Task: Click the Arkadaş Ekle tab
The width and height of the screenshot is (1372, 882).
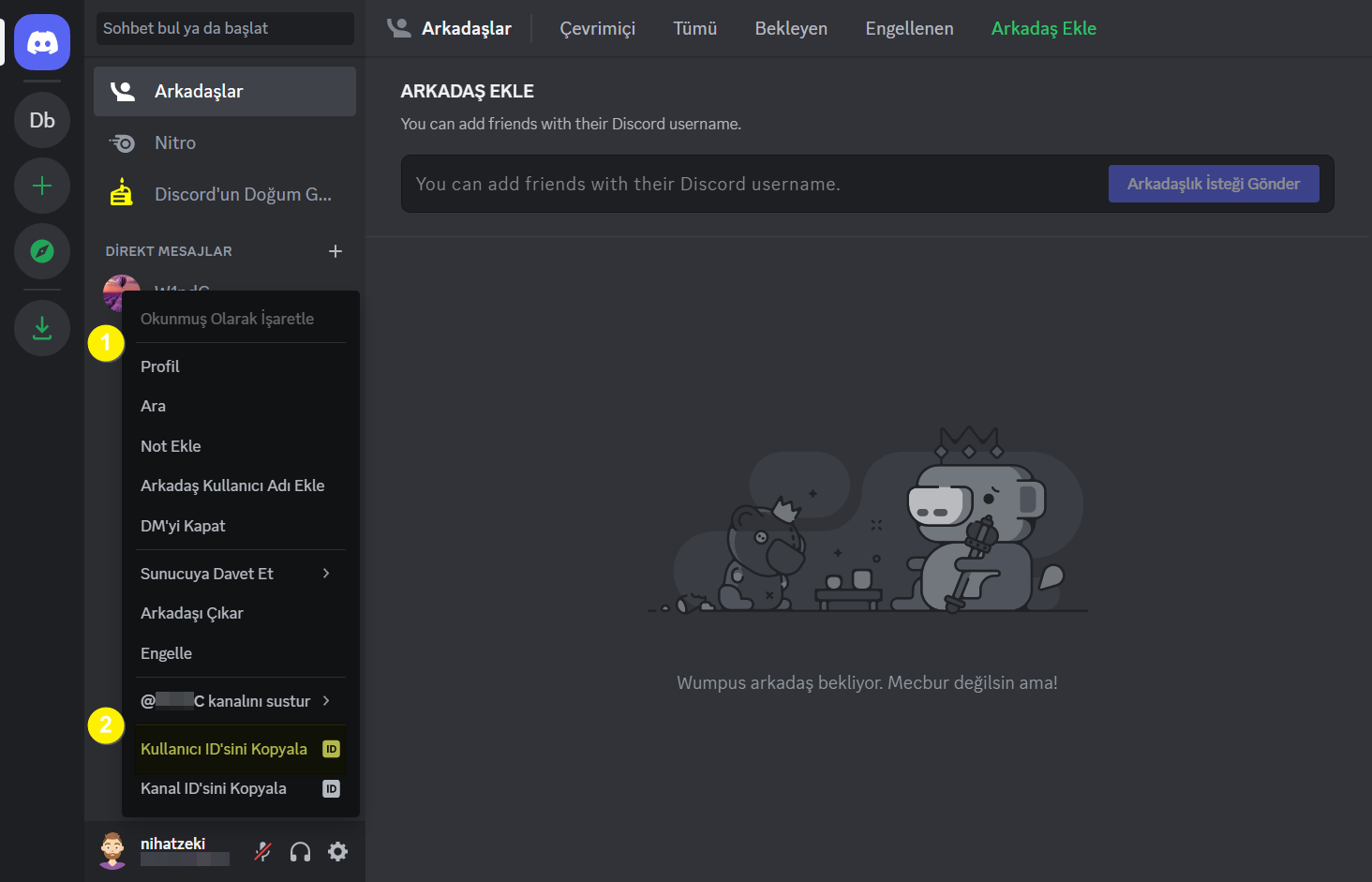Action: (x=1044, y=28)
